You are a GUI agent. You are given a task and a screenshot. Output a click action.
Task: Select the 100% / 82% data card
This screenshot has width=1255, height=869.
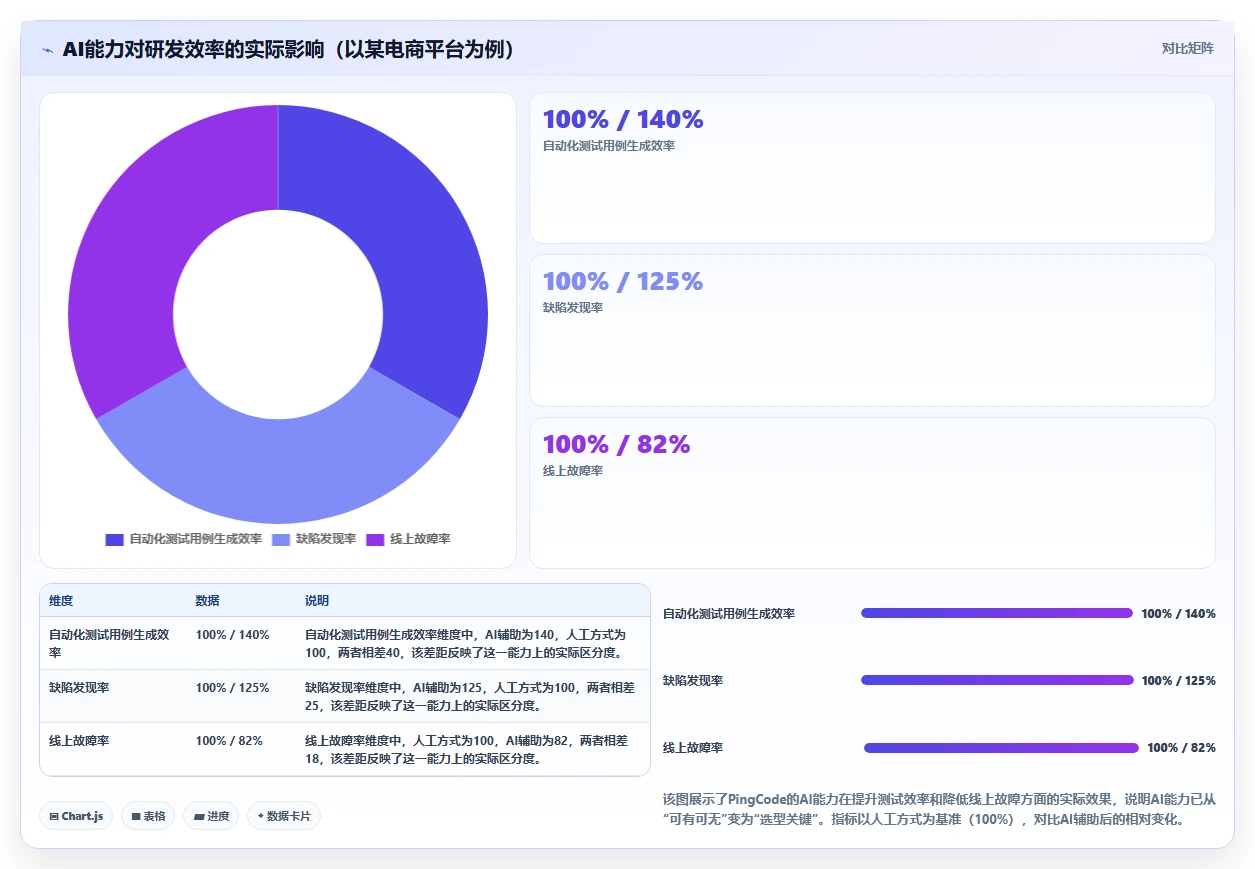pos(872,493)
